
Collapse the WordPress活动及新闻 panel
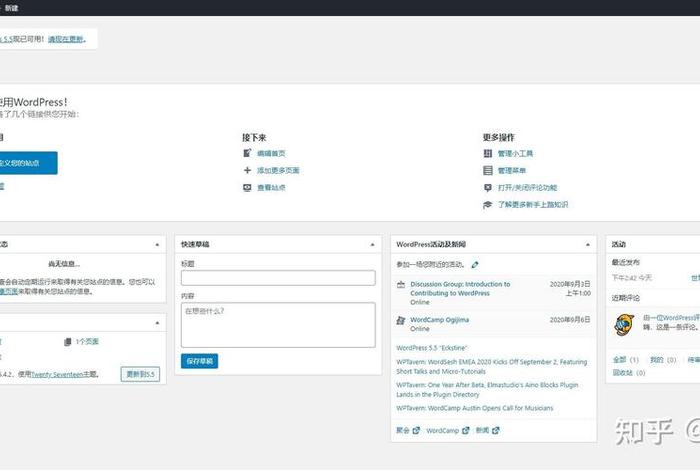pos(588,245)
